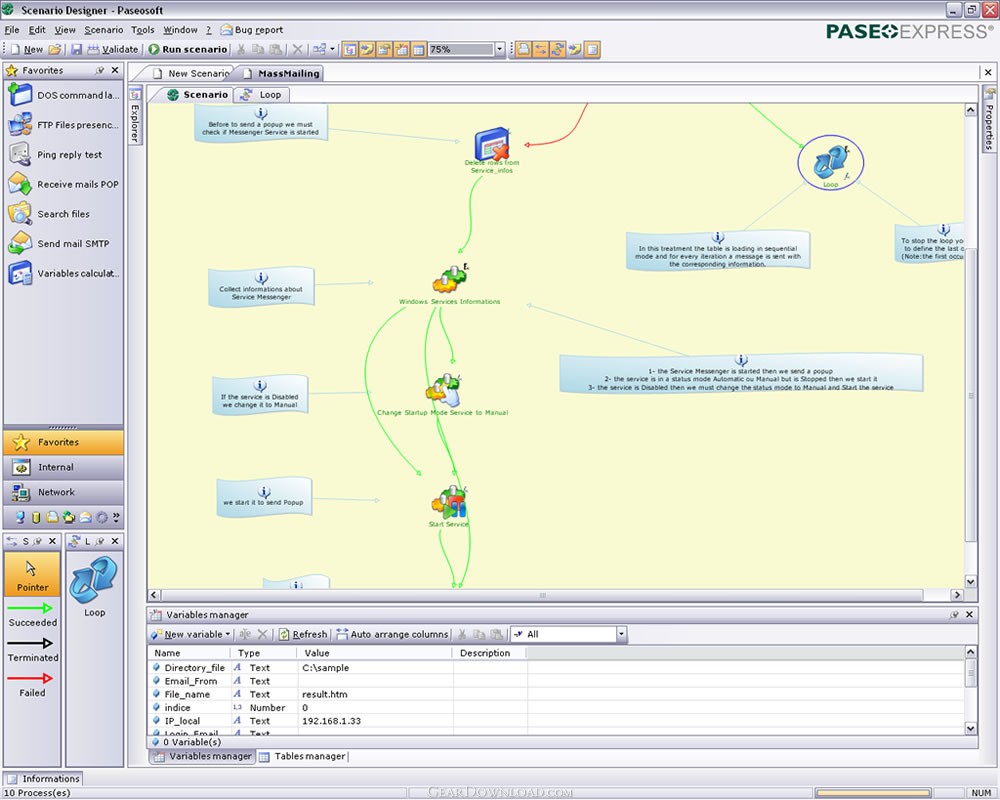Viewport: 1000px width, 800px height.
Task: Select the FTP Files presence activity
Action: (63, 125)
